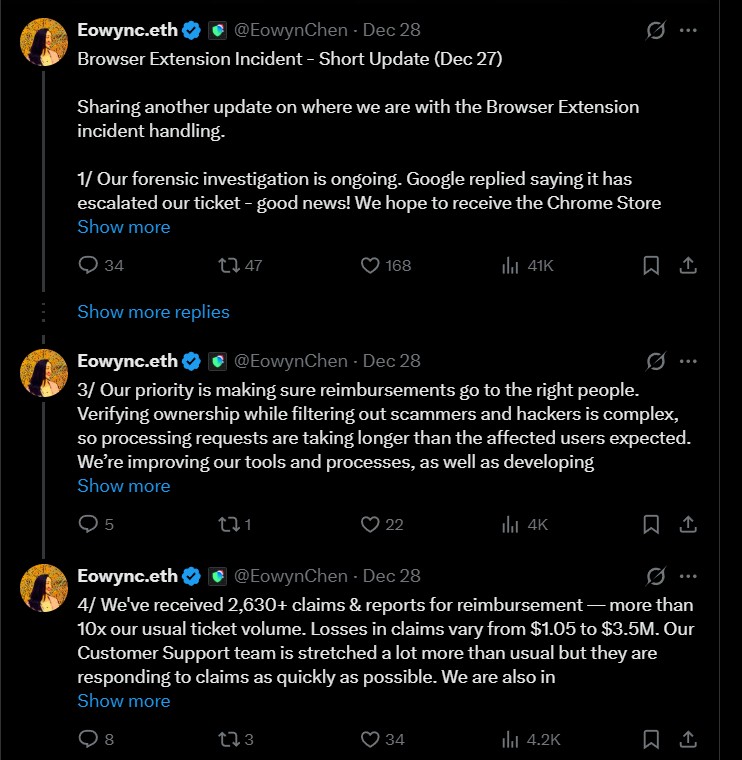View analytics on the 41K views tweet

511,266
